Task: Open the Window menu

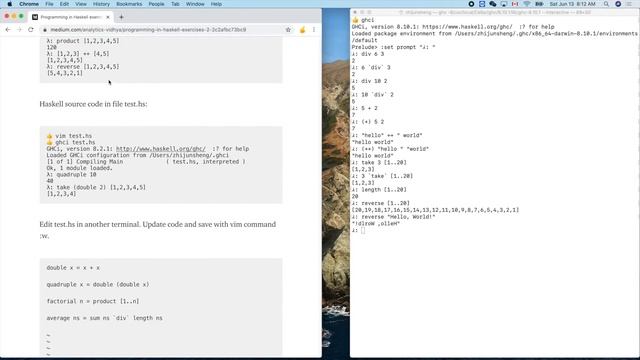Action: [x=195, y=4]
